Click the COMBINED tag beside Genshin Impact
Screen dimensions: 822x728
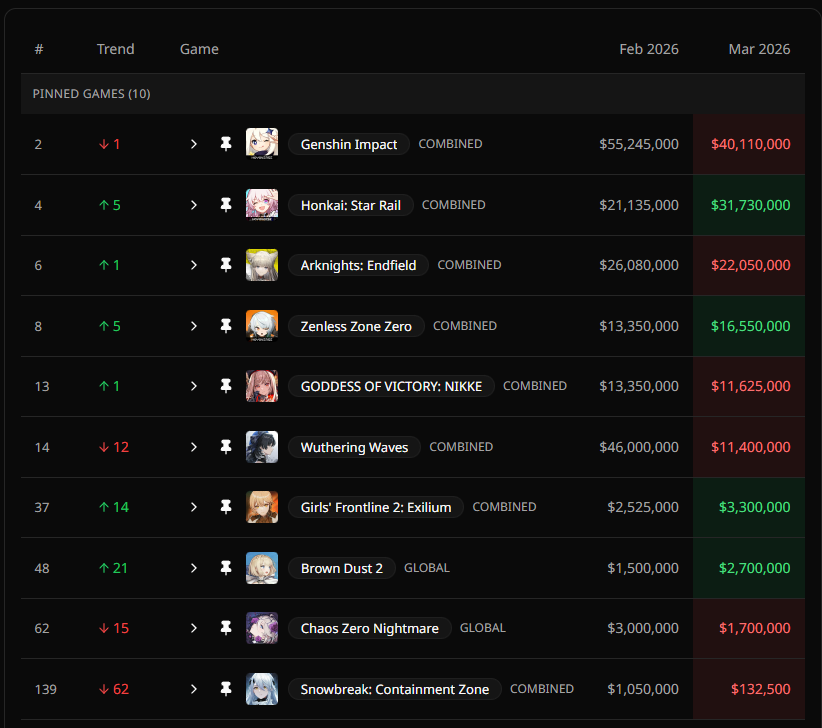(x=450, y=144)
